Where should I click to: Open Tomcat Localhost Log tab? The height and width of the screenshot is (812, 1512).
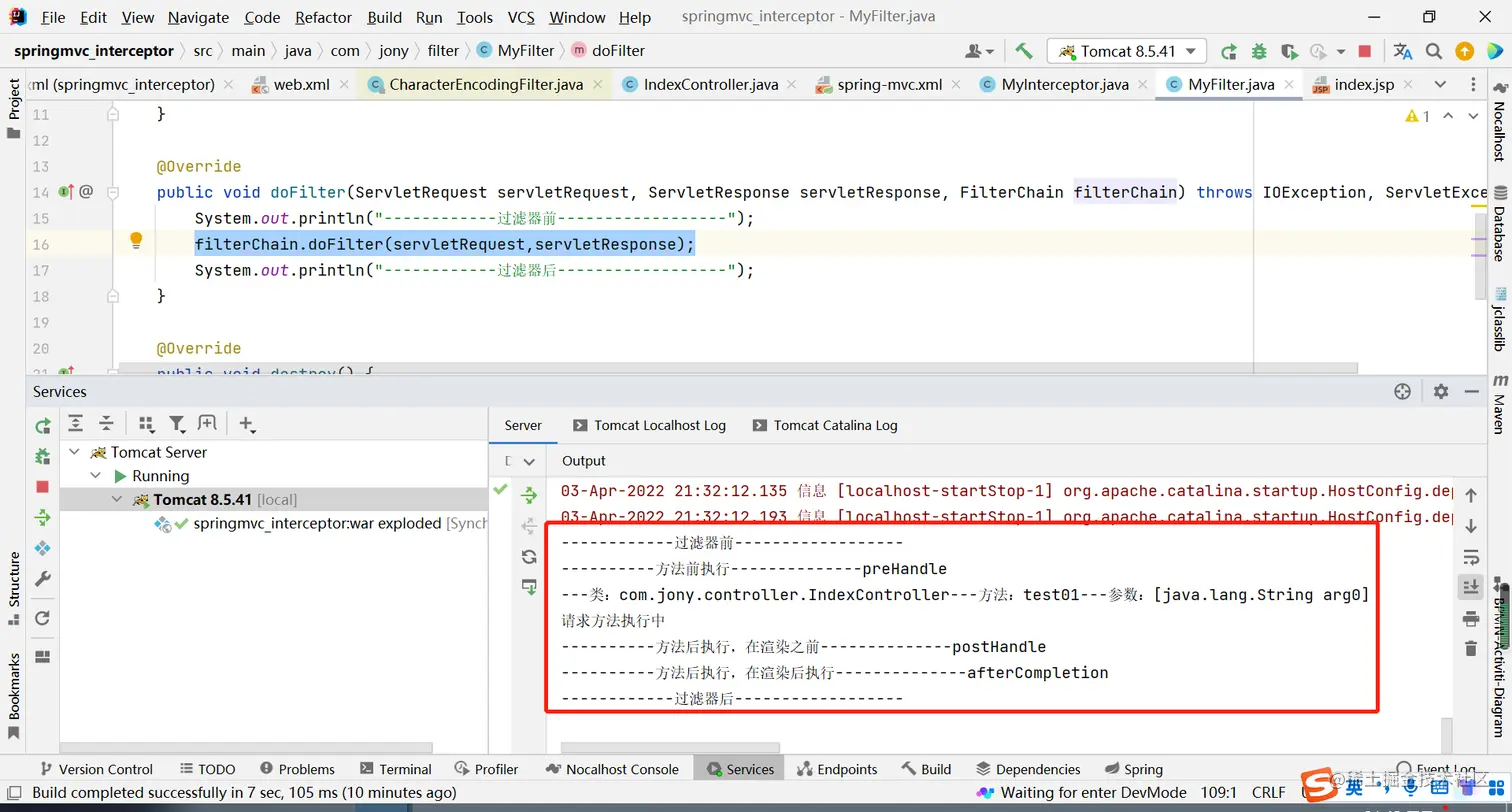(649, 425)
